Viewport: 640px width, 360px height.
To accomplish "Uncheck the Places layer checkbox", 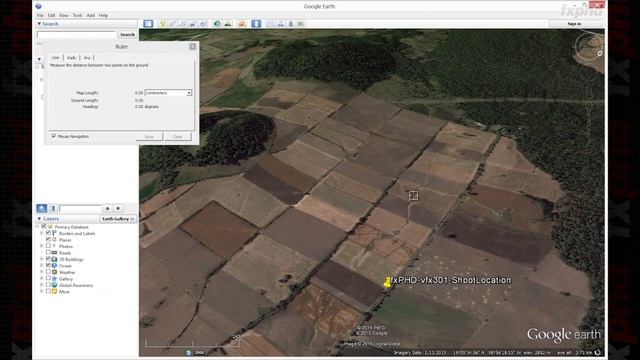I will pos(48,239).
